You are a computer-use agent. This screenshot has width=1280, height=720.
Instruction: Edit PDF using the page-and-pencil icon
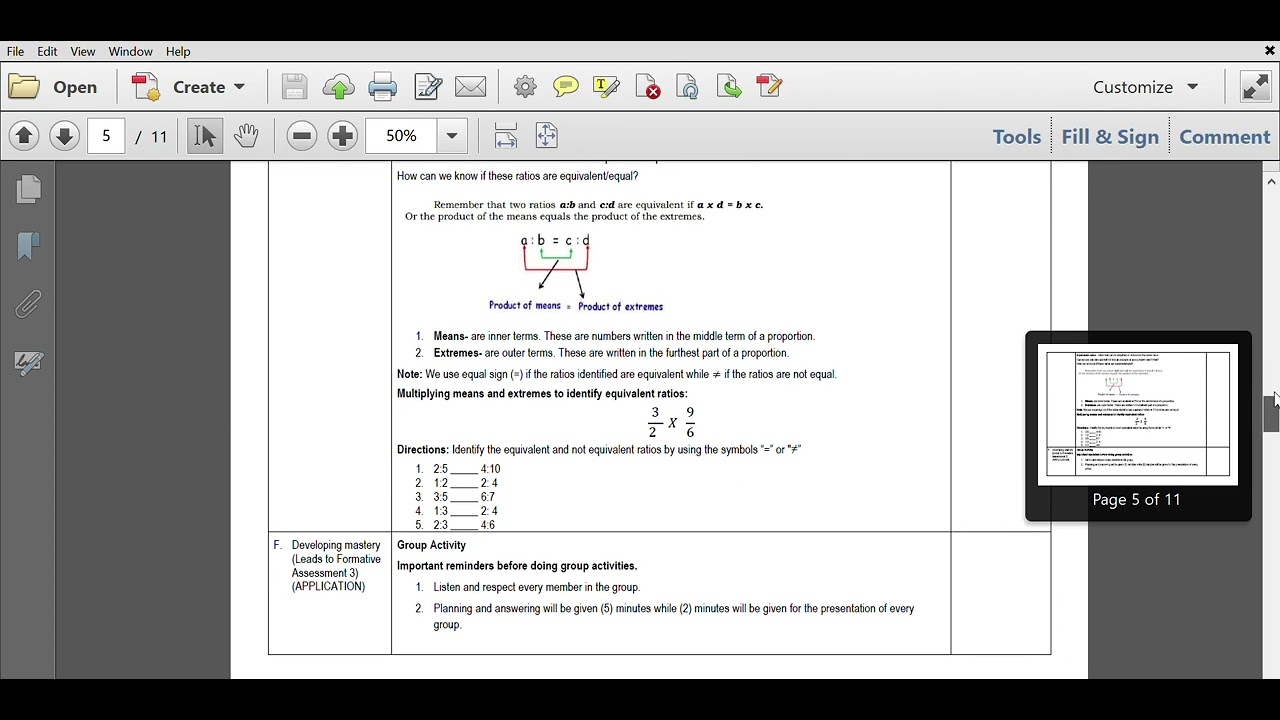click(428, 87)
